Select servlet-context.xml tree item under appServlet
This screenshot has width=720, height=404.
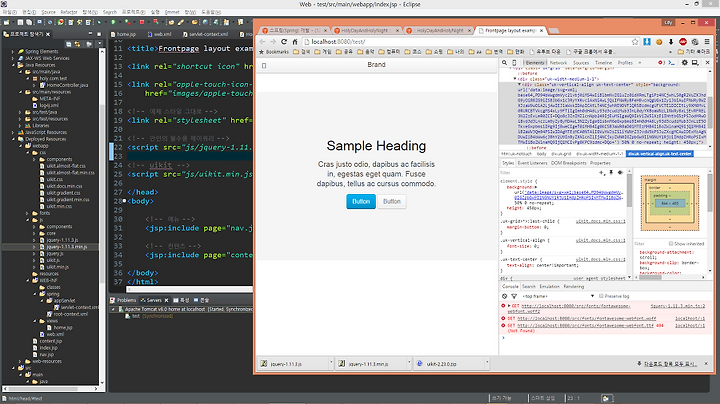(x=75, y=307)
